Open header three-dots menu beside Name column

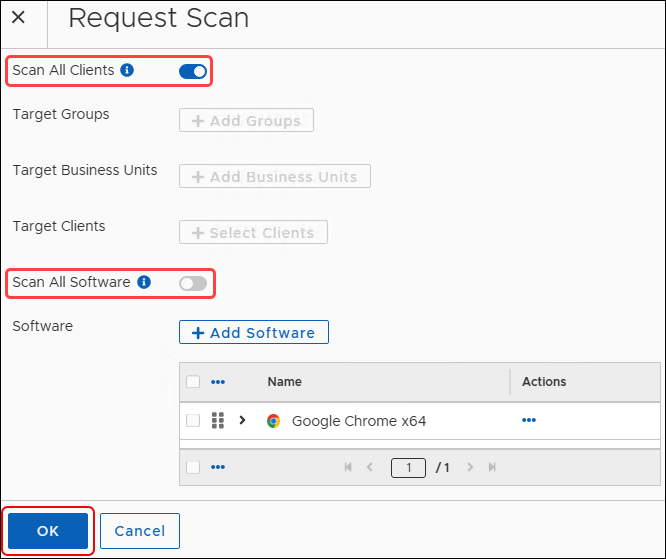coord(218,382)
